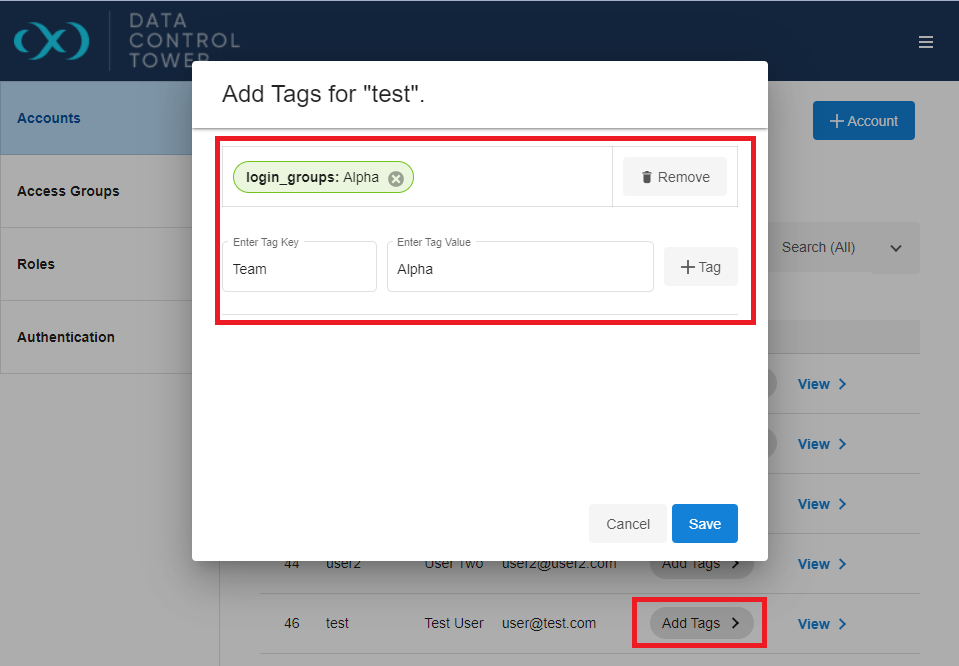Screen dimensions: 959x666
Task: Save the tags
Action: pyautogui.click(x=705, y=524)
